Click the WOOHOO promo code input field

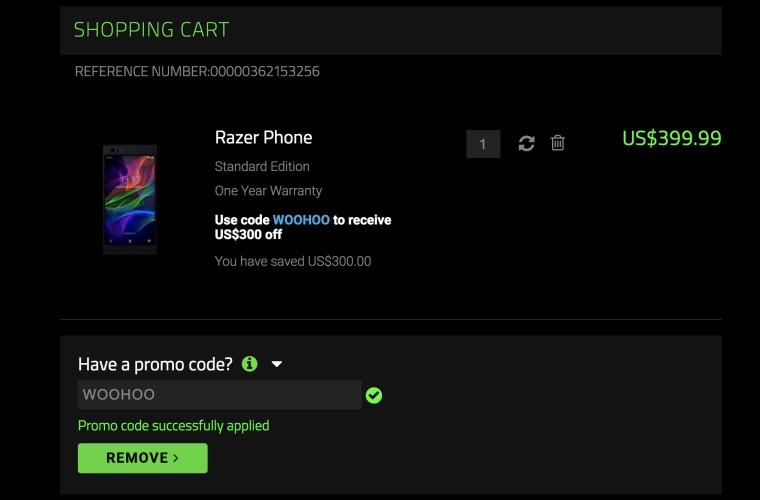tap(219, 395)
